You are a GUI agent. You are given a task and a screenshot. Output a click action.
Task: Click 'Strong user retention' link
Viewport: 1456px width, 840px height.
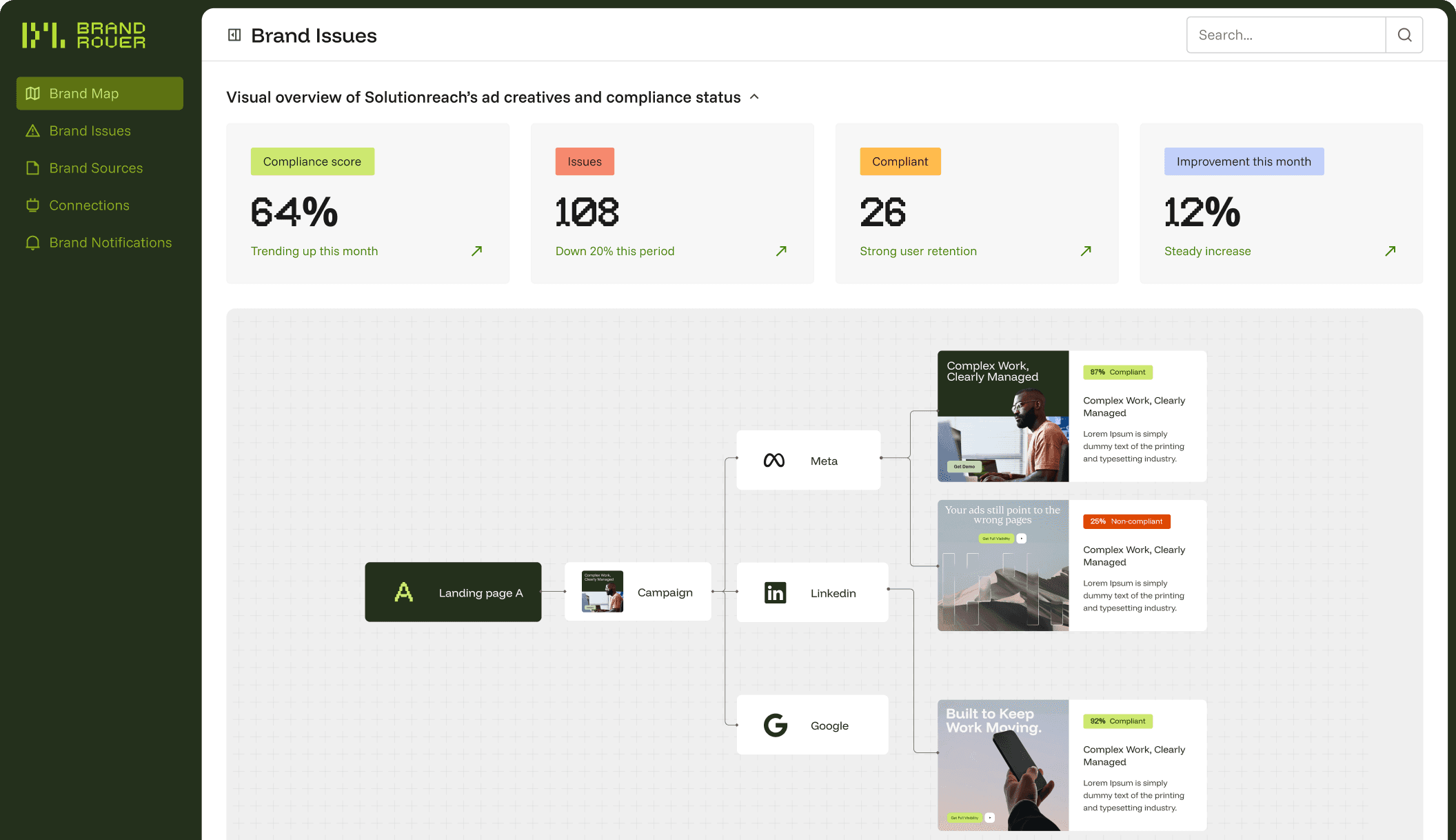pos(918,251)
